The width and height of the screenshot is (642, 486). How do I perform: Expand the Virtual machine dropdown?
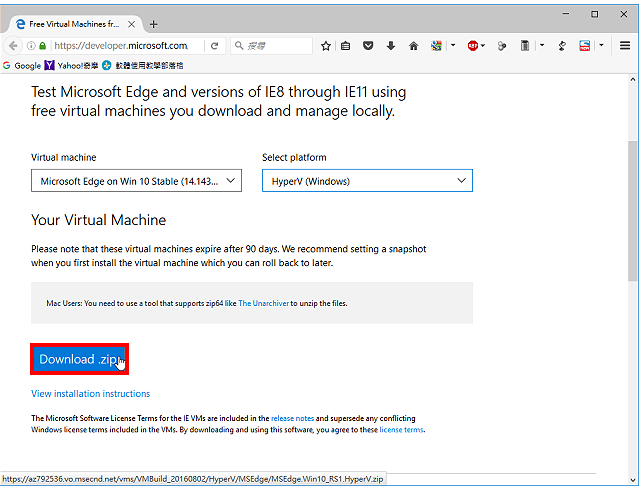(136, 181)
